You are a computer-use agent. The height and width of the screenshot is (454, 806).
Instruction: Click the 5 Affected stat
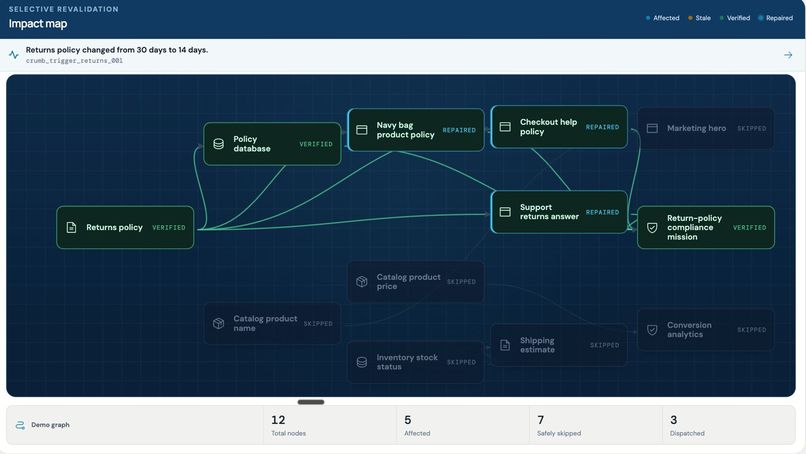[x=463, y=425]
